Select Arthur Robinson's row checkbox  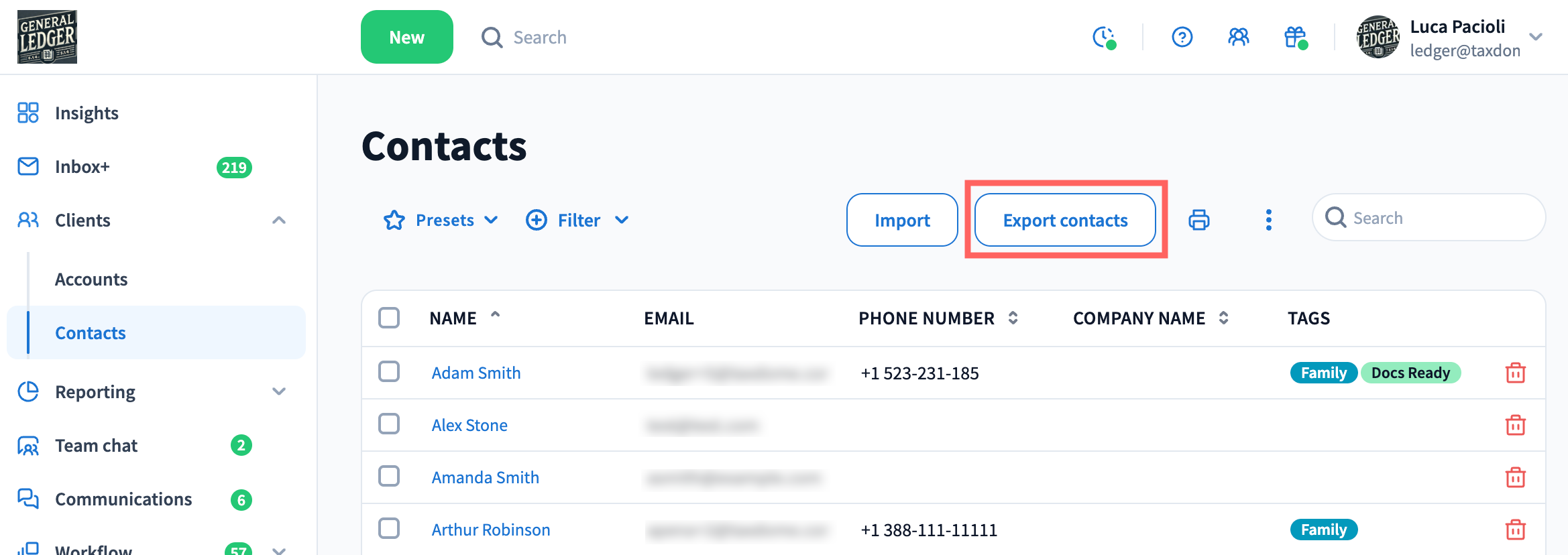(x=389, y=529)
